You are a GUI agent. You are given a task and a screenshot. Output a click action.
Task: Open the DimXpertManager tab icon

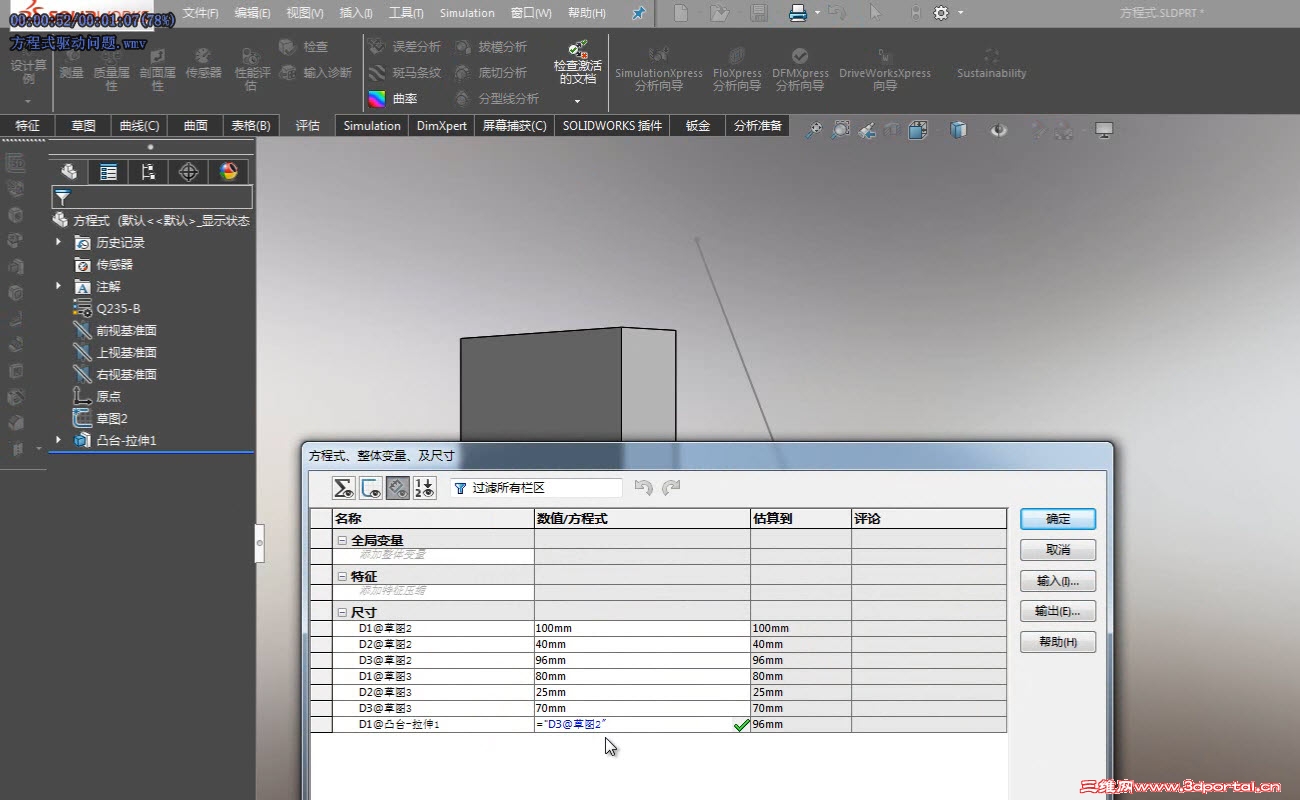[188, 172]
